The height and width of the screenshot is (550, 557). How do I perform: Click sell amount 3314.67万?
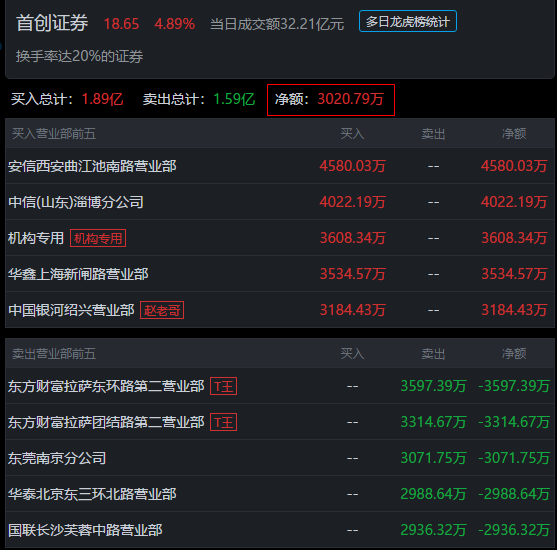[433, 422]
